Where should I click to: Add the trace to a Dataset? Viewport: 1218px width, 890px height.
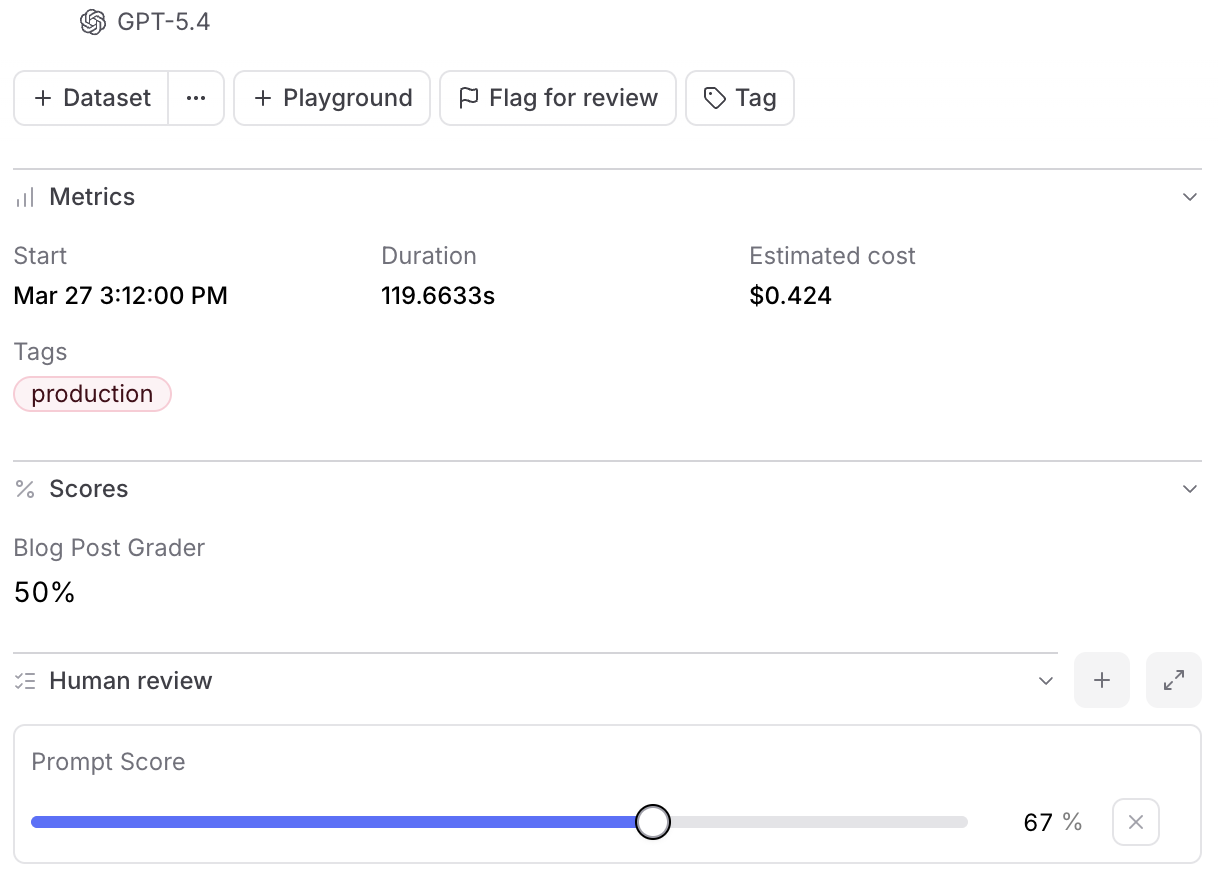90,97
